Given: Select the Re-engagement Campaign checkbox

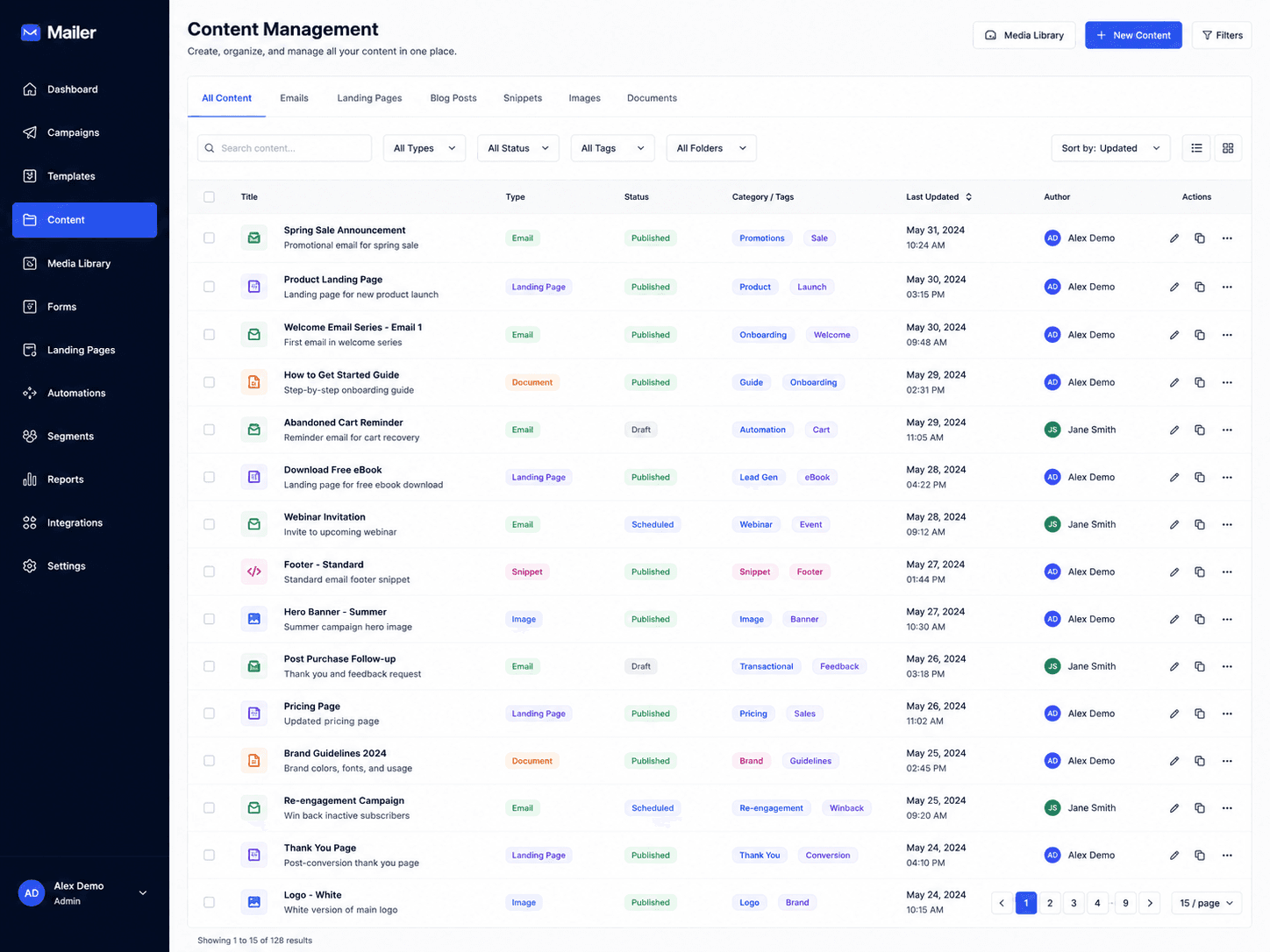Looking at the screenshot, I should point(209,807).
